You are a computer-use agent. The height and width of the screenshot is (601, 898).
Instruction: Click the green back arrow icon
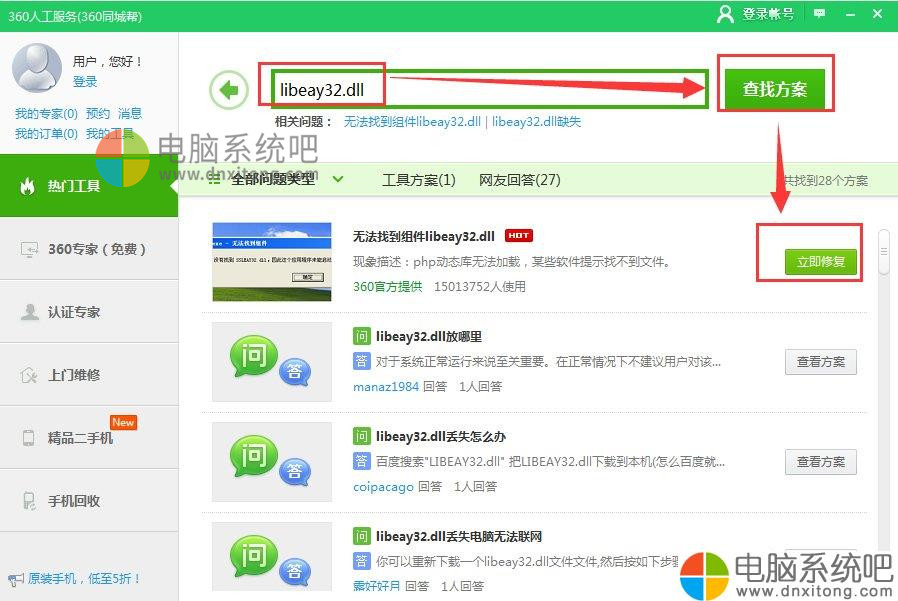[229, 90]
